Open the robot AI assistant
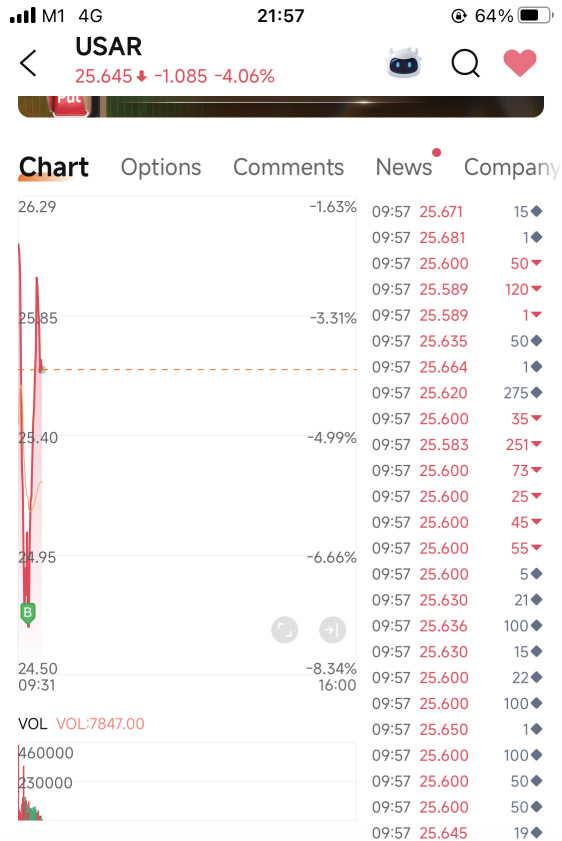 pyautogui.click(x=404, y=63)
